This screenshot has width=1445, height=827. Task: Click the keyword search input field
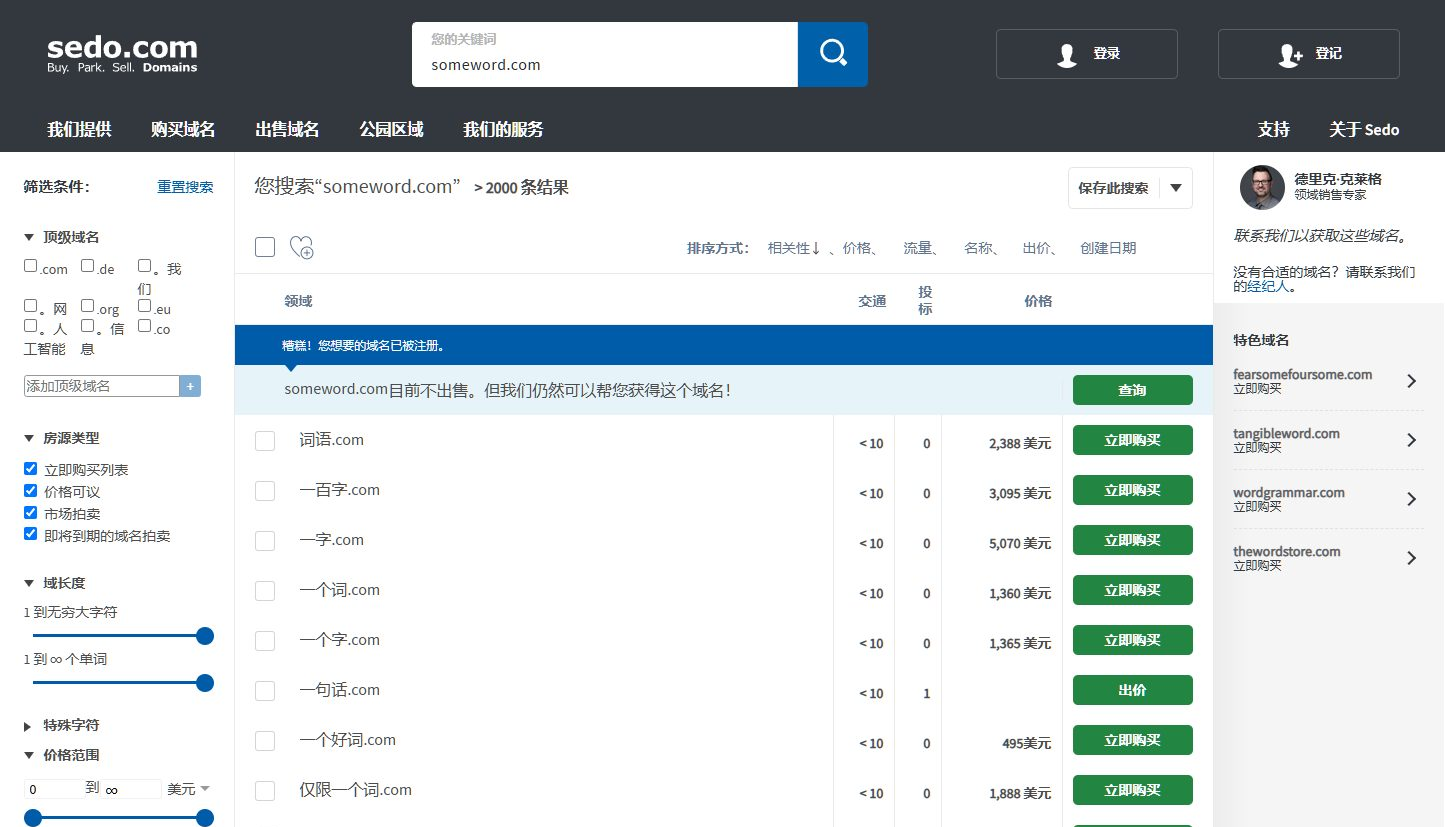click(x=605, y=54)
